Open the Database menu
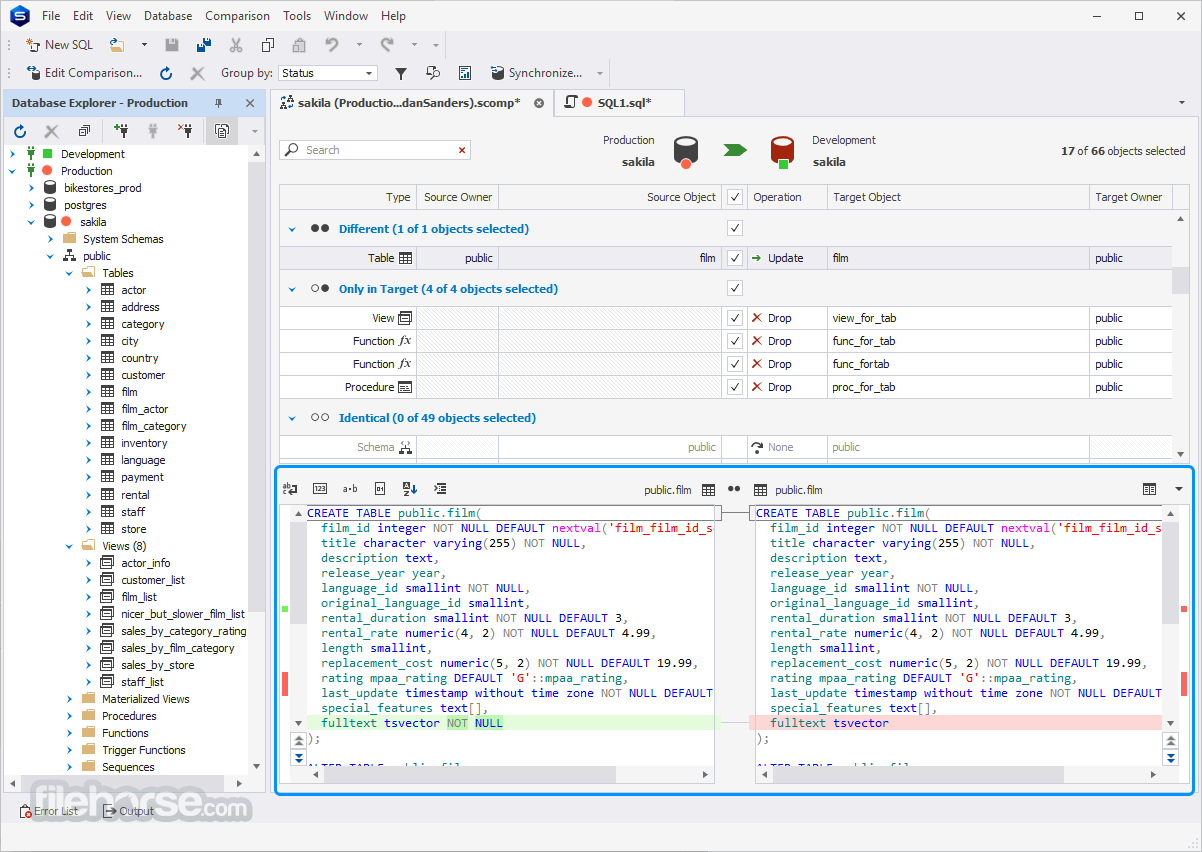This screenshot has height=852, width=1202. (x=168, y=16)
